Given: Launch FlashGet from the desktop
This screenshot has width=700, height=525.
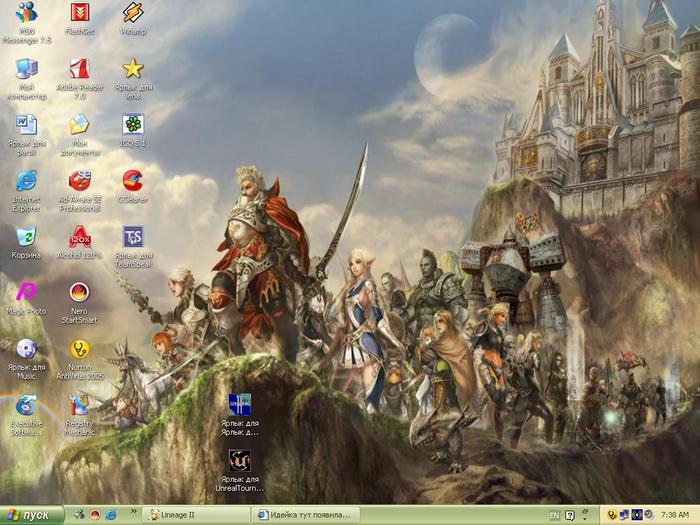Looking at the screenshot, I should click(79, 12).
